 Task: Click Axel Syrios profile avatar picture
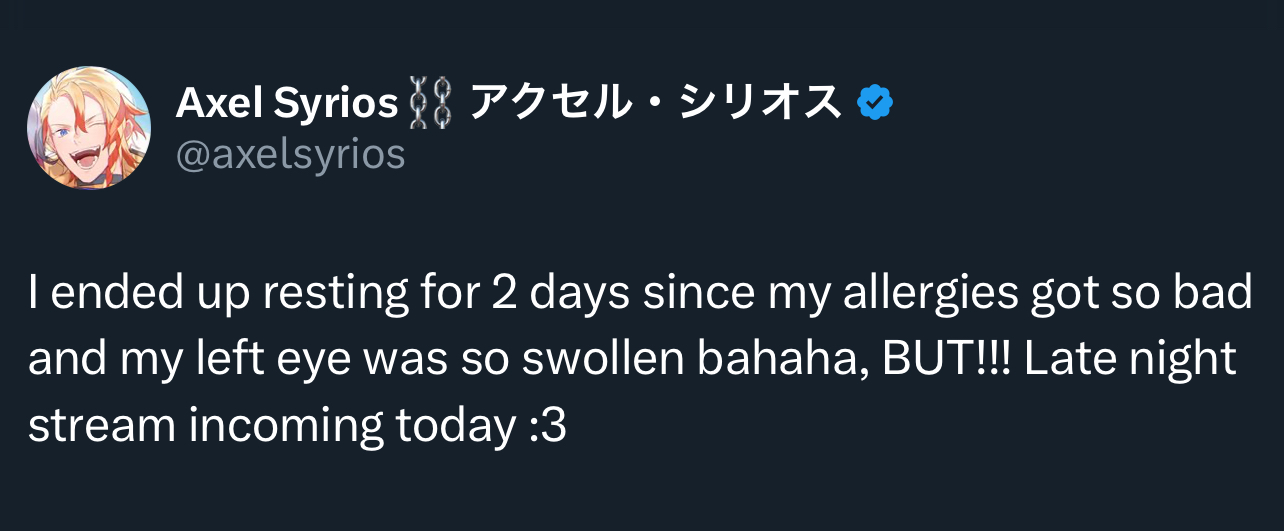(x=89, y=128)
